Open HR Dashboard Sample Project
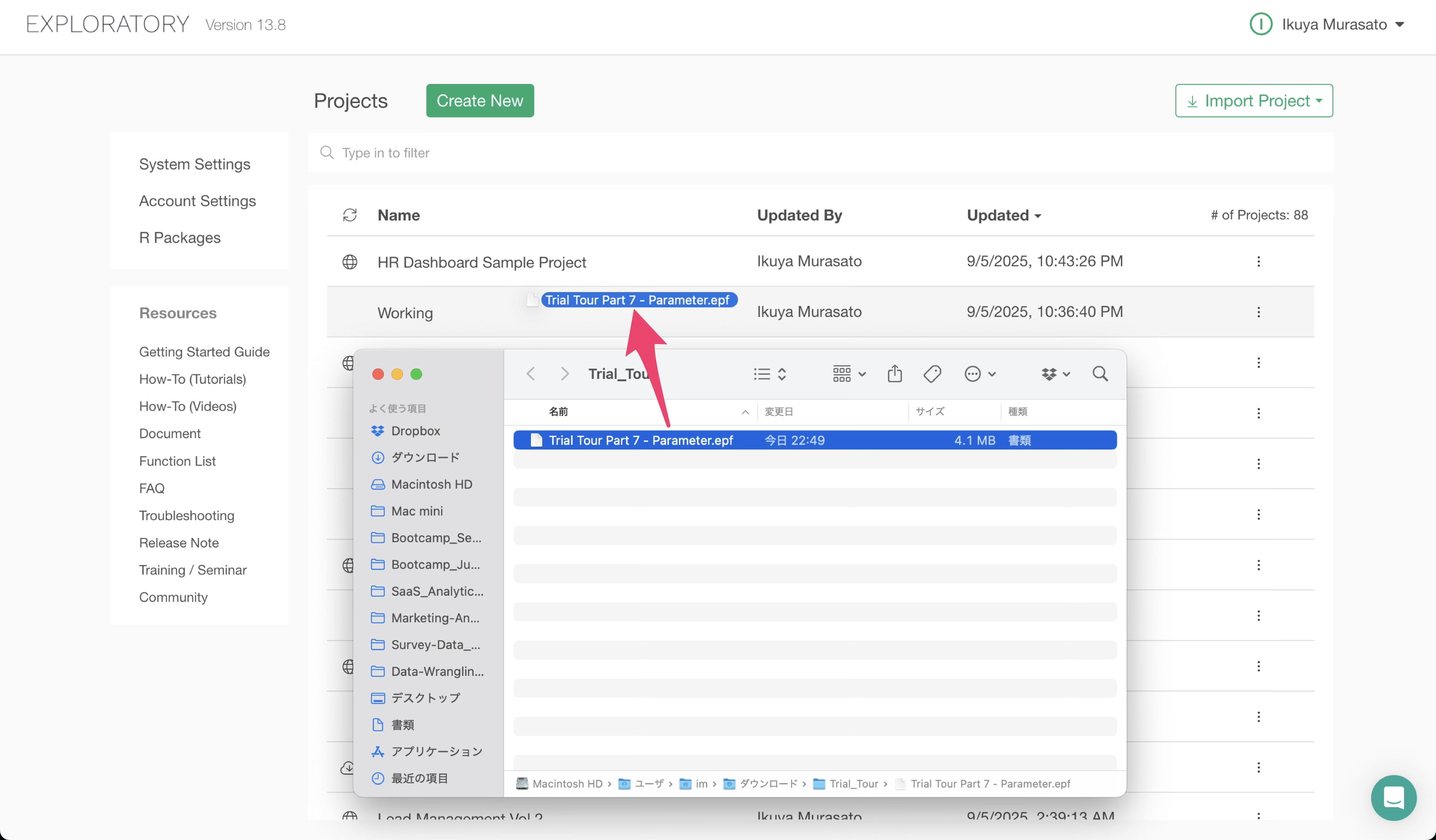This screenshot has height=840, width=1436. tap(482, 262)
